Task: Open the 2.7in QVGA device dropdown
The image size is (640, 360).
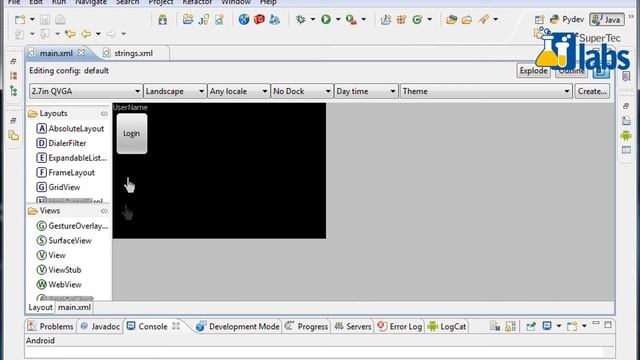Action: [85, 91]
